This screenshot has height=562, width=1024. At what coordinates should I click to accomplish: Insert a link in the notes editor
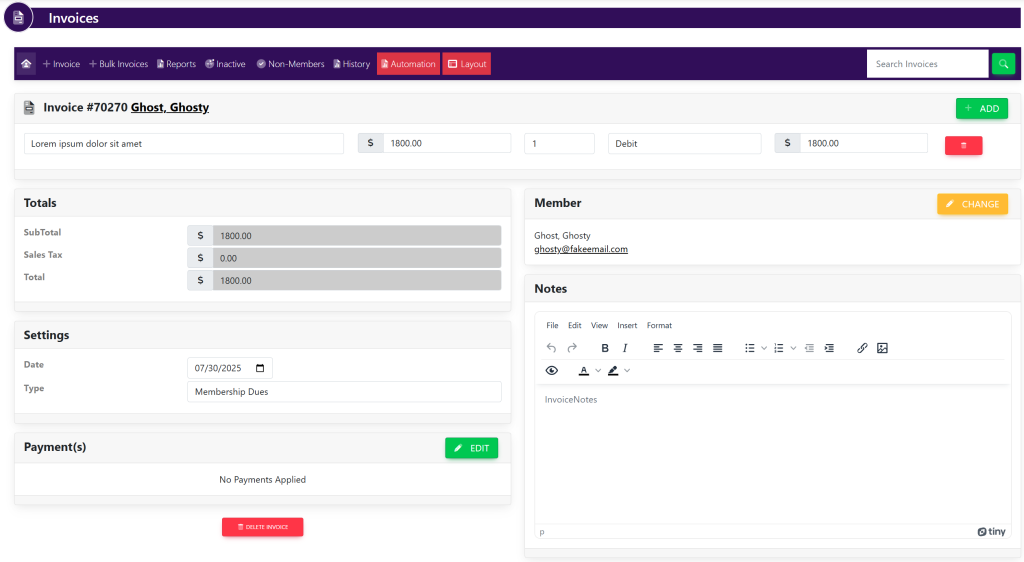pos(862,348)
